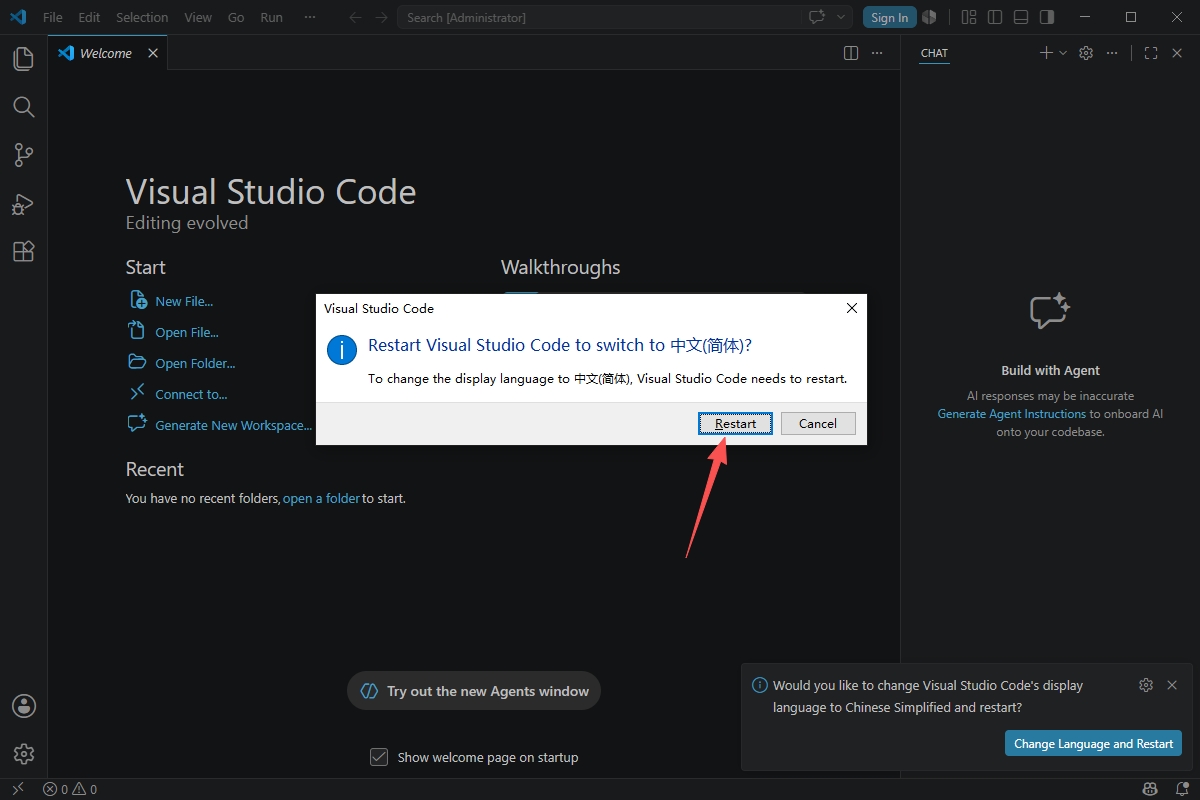Open the overflow menu ellipsis in menu bar
This screenshot has width=1200, height=800.
(x=310, y=17)
